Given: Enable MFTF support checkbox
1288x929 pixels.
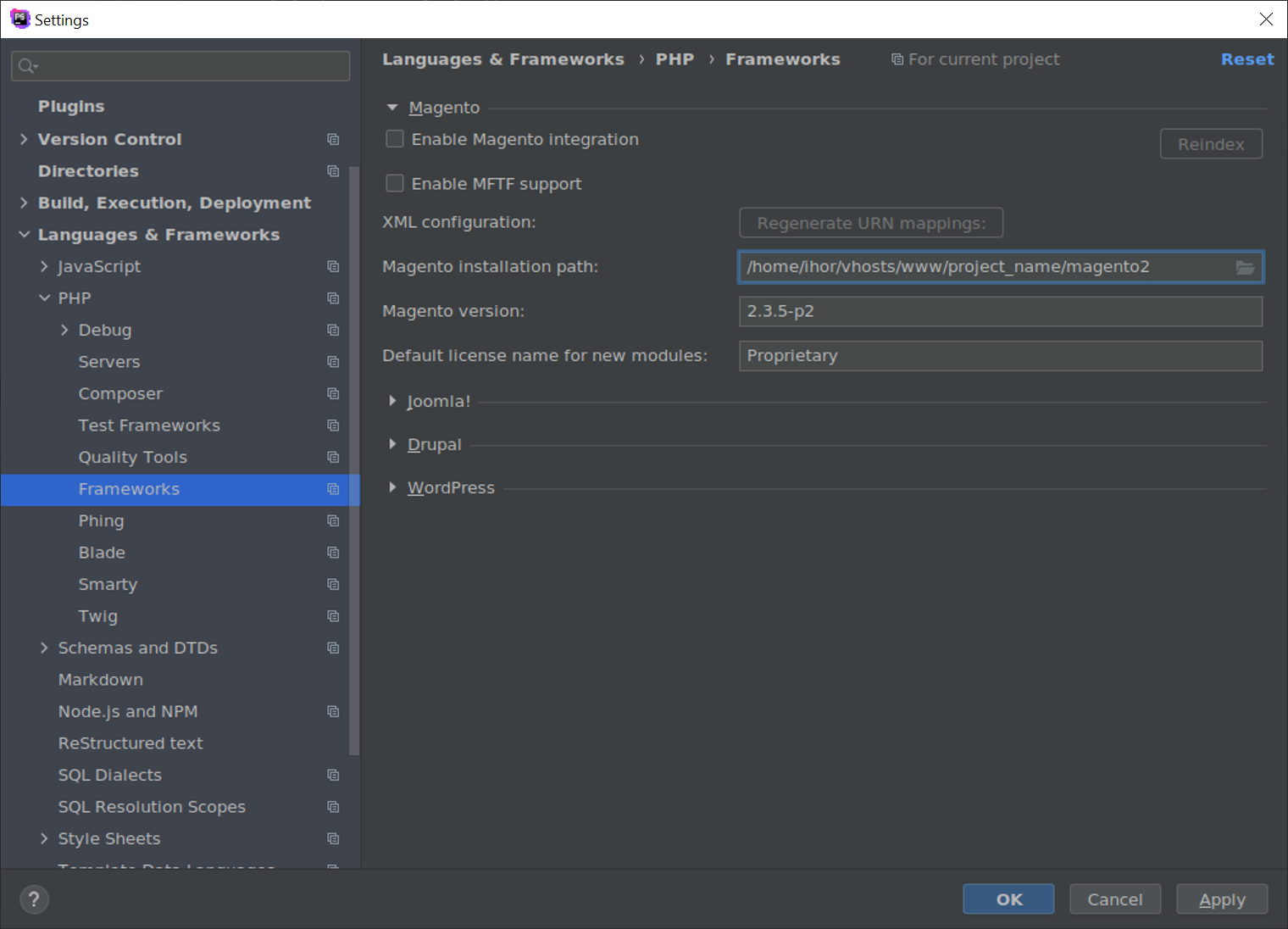Looking at the screenshot, I should (x=395, y=183).
